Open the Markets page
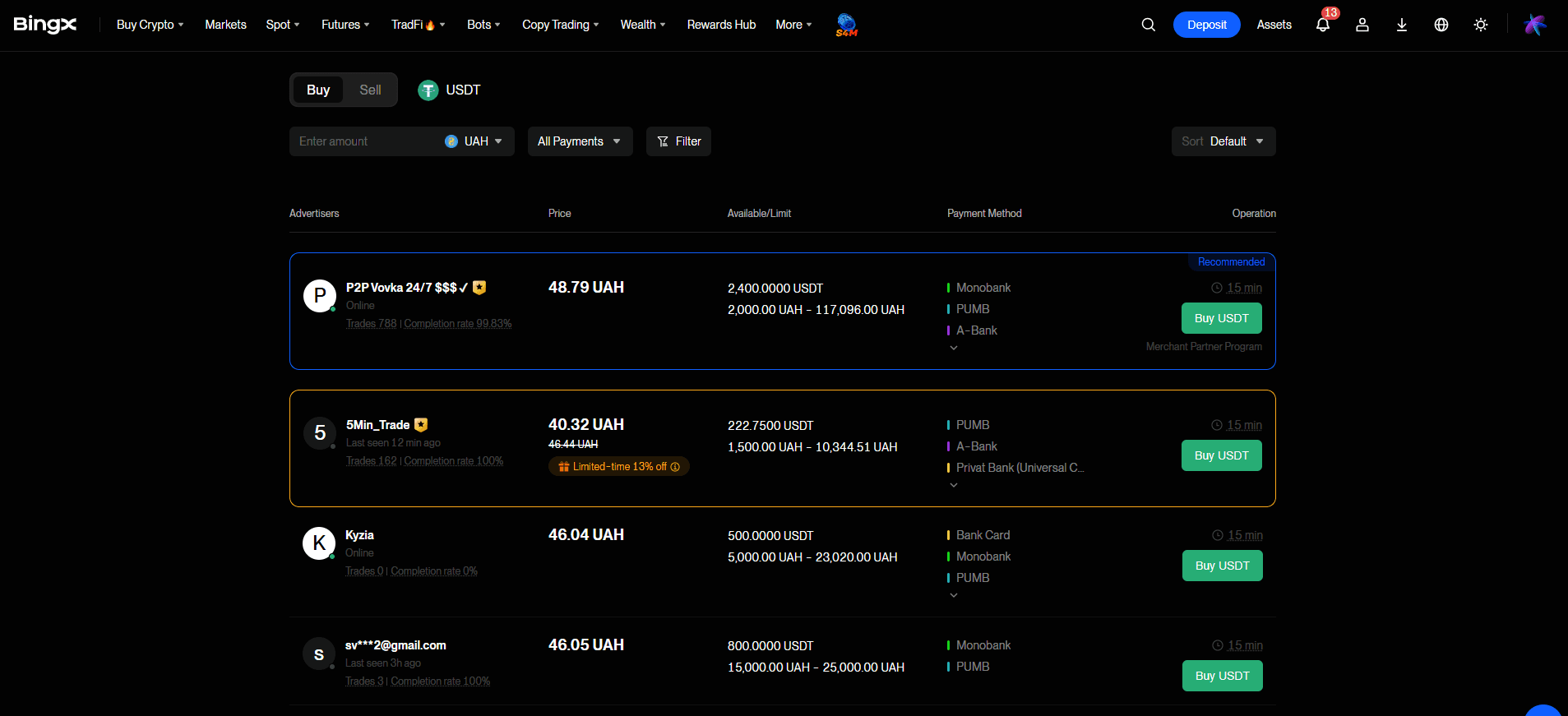The height and width of the screenshot is (716, 1568). (225, 25)
